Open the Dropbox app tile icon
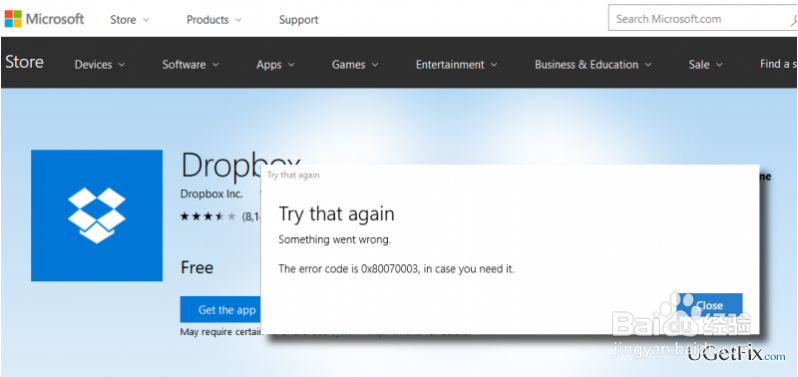The height and width of the screenshot is (377, 798). coord(97,215)
